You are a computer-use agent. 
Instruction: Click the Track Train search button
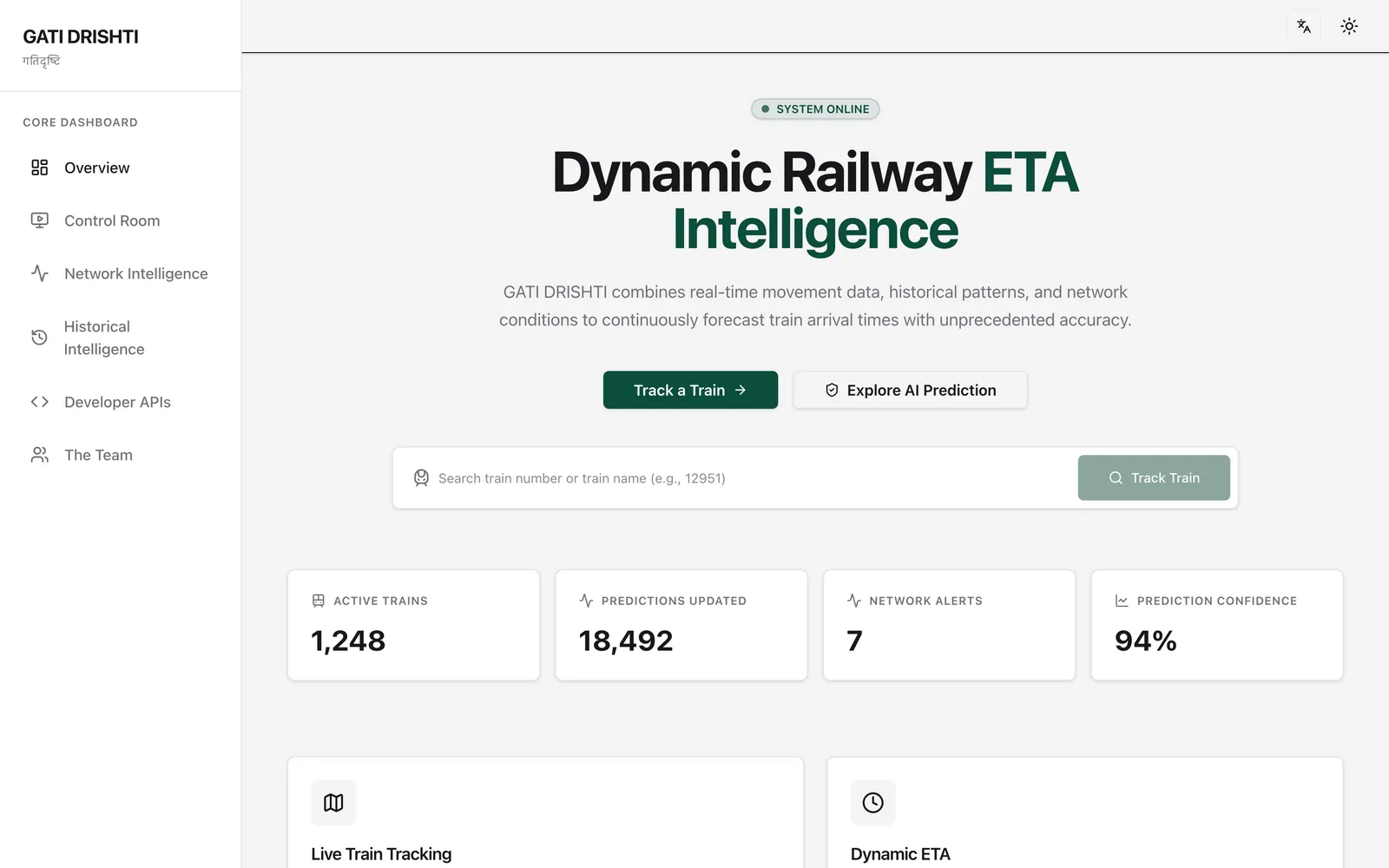(1154, 478)
